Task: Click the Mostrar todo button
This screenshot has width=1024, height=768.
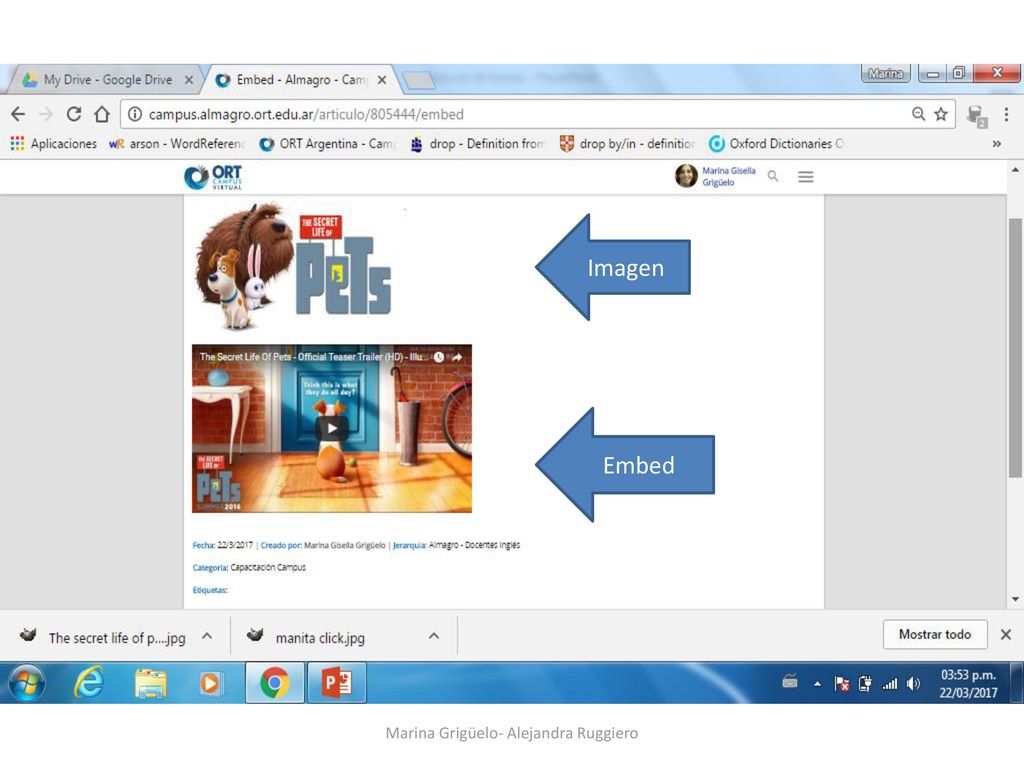Action: coord(935,634)
